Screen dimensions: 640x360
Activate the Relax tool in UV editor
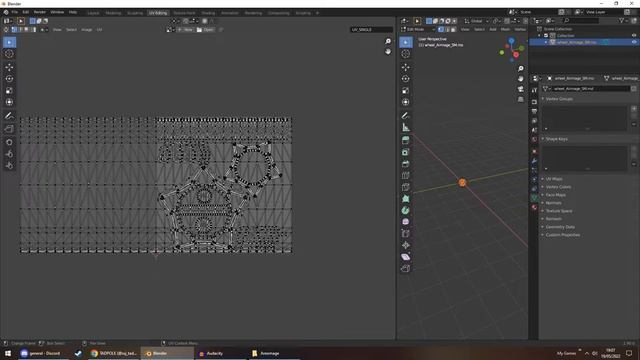(x=9, y=154)
